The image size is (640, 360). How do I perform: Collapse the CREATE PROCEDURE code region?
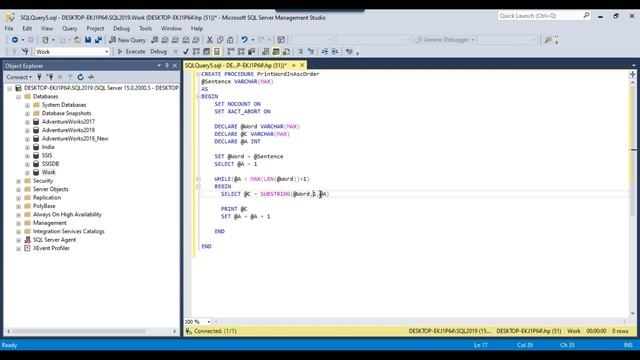coord(198,74)
